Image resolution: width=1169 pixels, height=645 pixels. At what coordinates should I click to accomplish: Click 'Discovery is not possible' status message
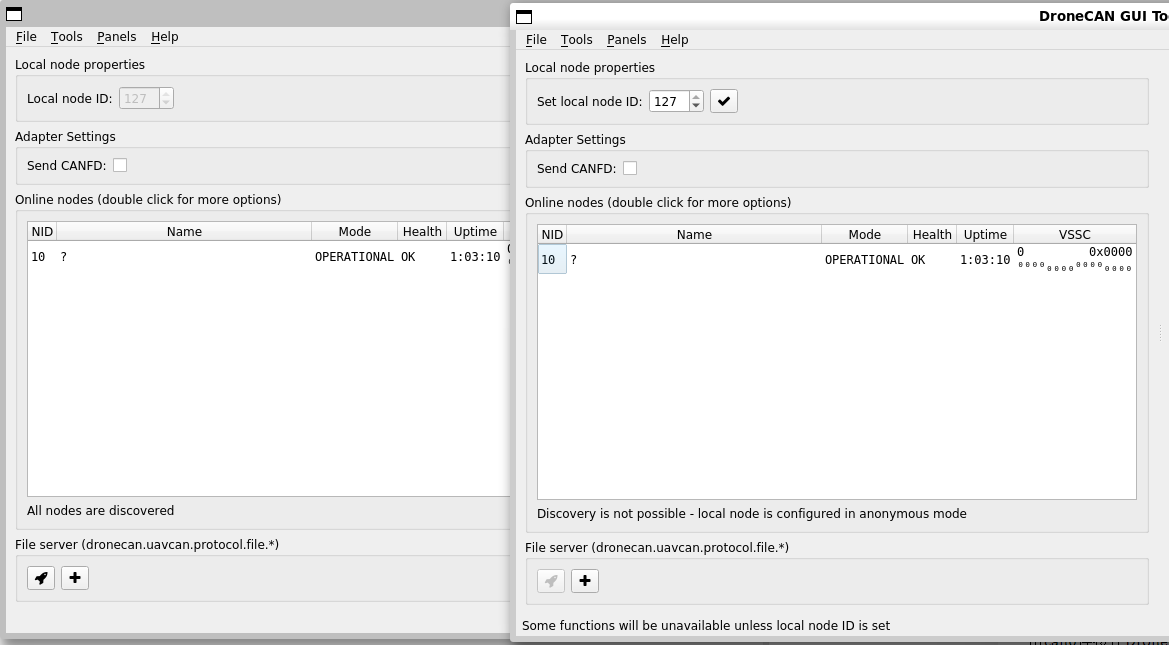tap(752, 514)
